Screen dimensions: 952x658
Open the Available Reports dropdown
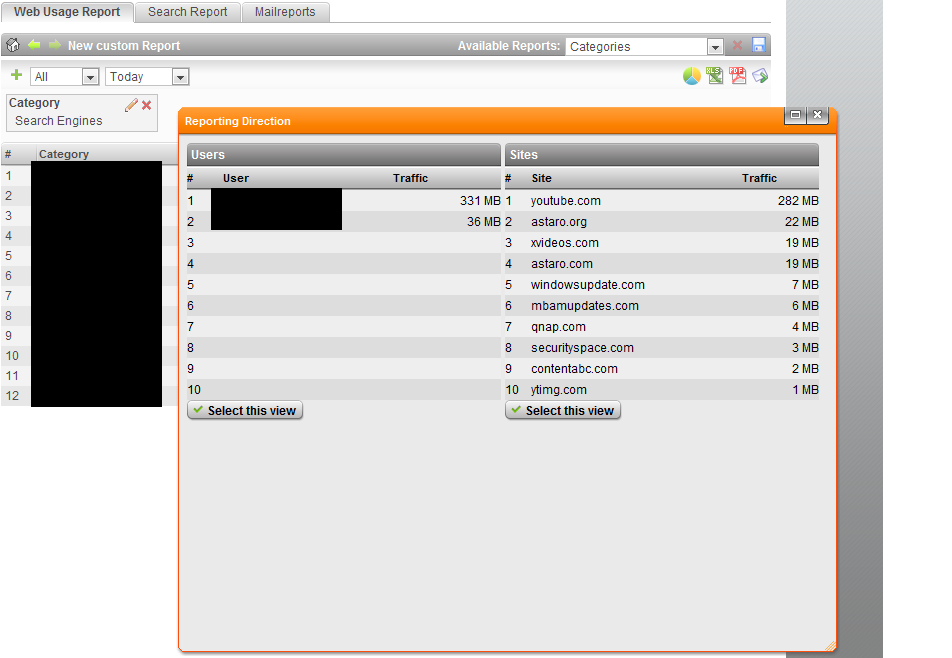click(x=714, y=47)
